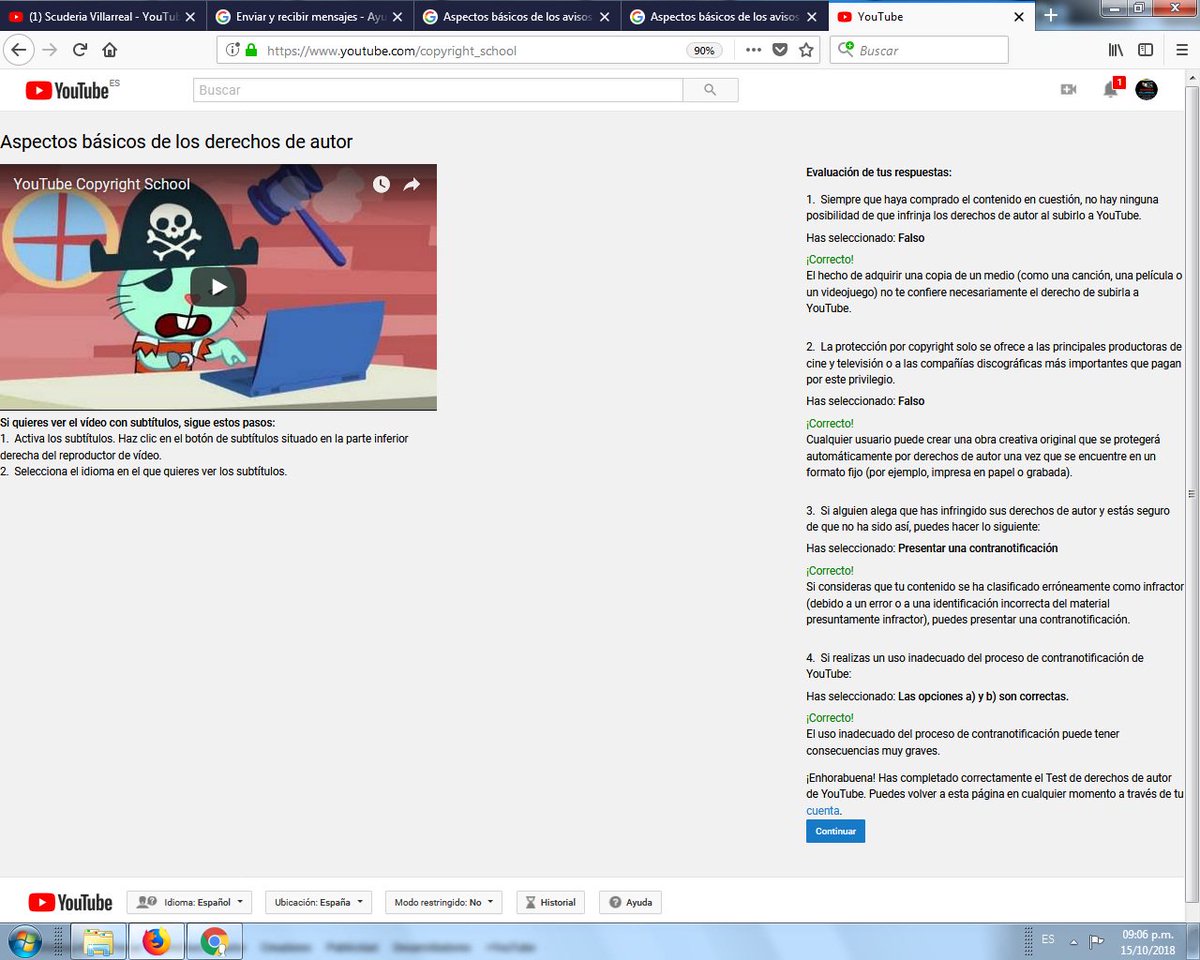This screenshot has height=960, width=1200.
Task: Click the browser forward arrow
Action: 50,50
